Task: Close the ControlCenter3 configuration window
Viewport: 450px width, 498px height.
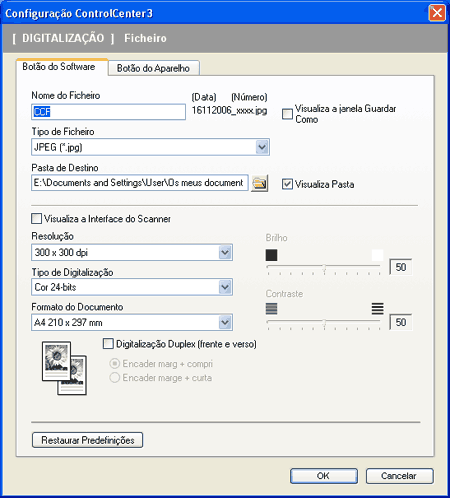Action: point(437,13)
